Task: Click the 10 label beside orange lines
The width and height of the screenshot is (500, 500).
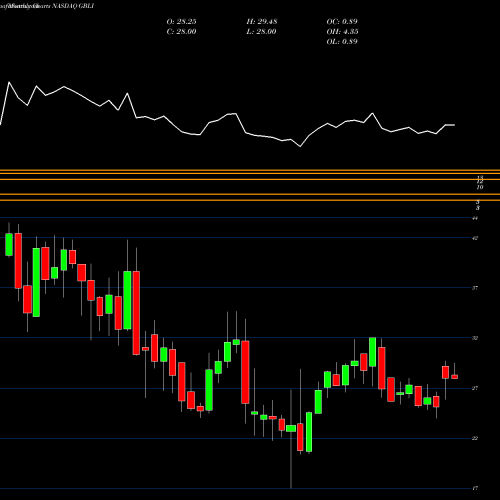Action: click(480, 187)
